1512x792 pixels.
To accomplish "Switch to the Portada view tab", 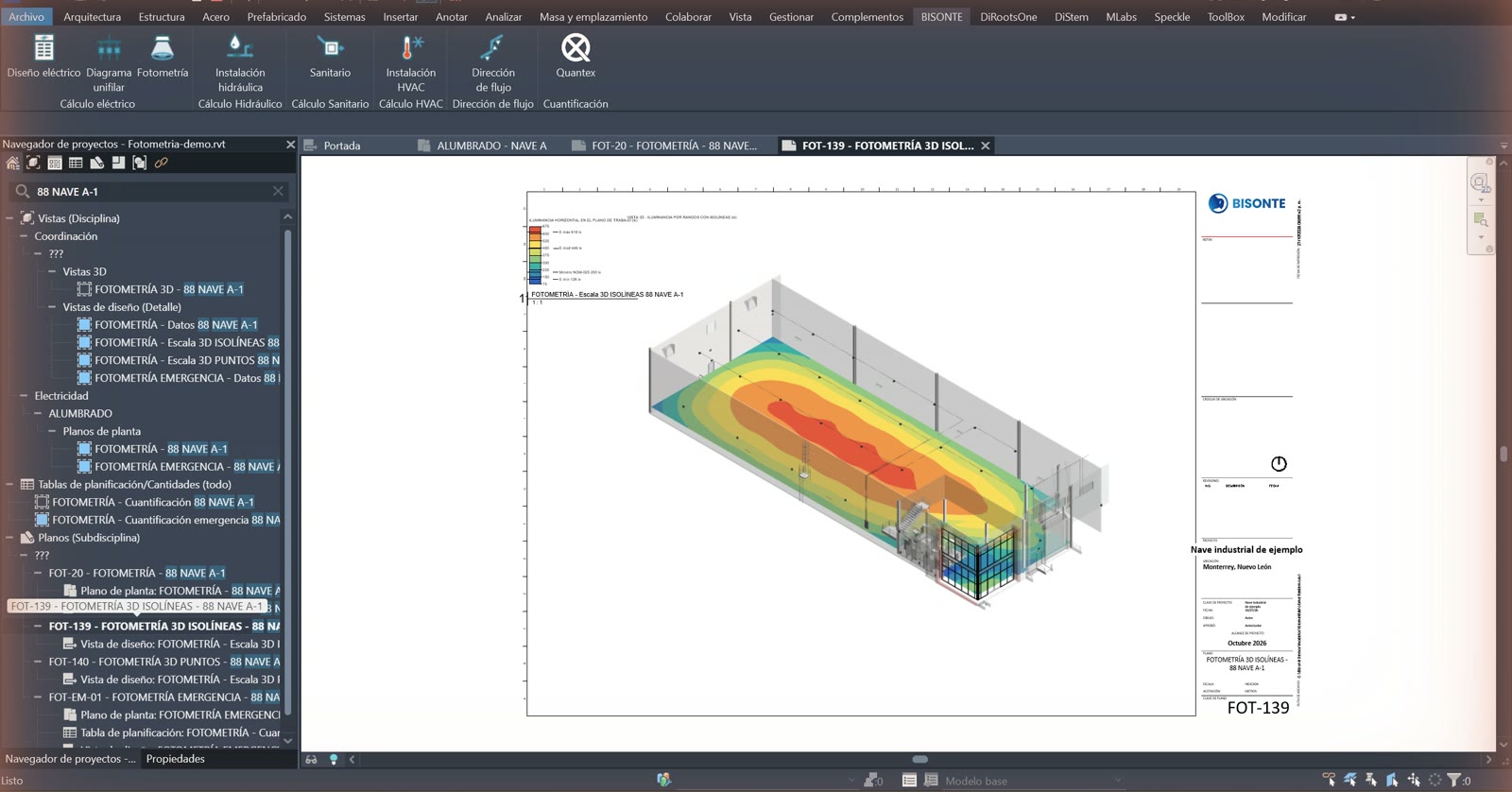I will 342,146.
